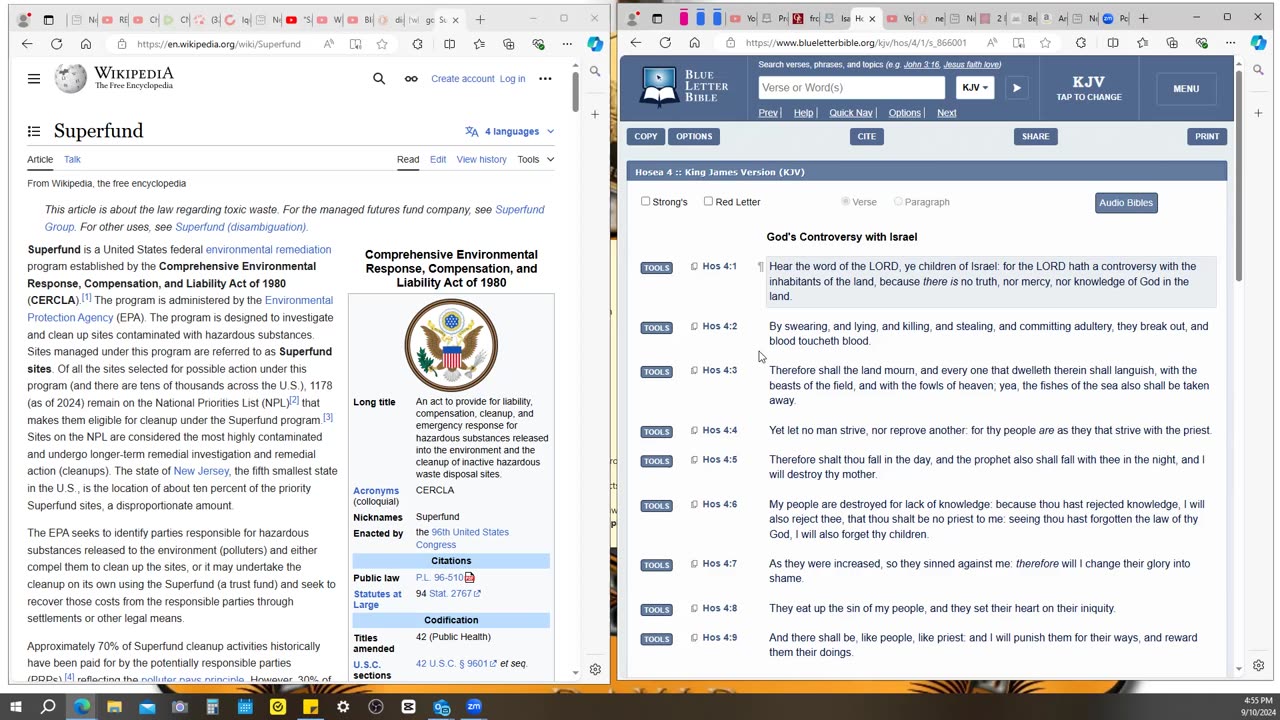This screenshot has height=720, width=1280.
Task: Open Sticky Notes from the taskbar
Action: click(310, 707)
